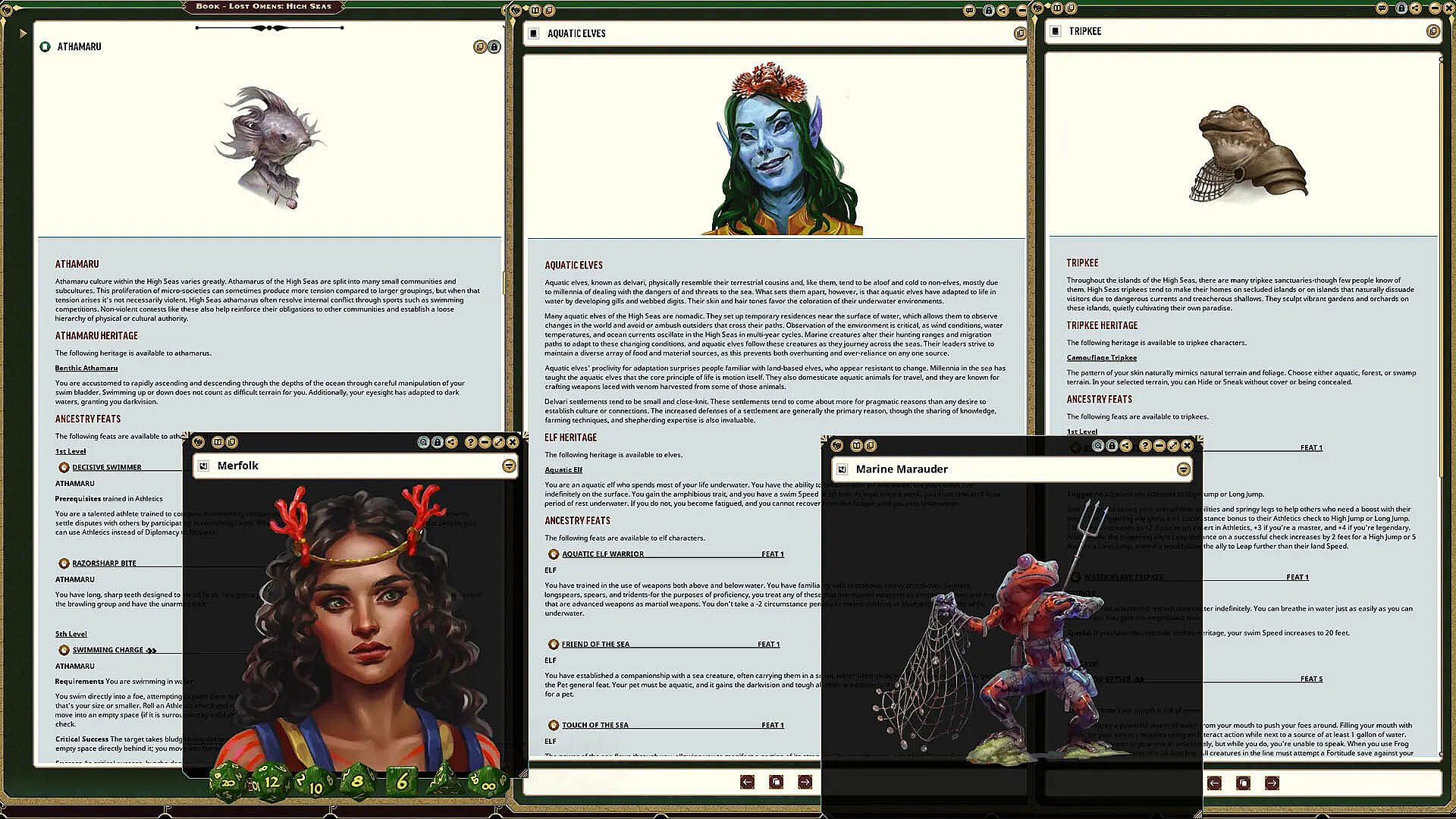Open help for the Merfolk window

tap(470, 442)
